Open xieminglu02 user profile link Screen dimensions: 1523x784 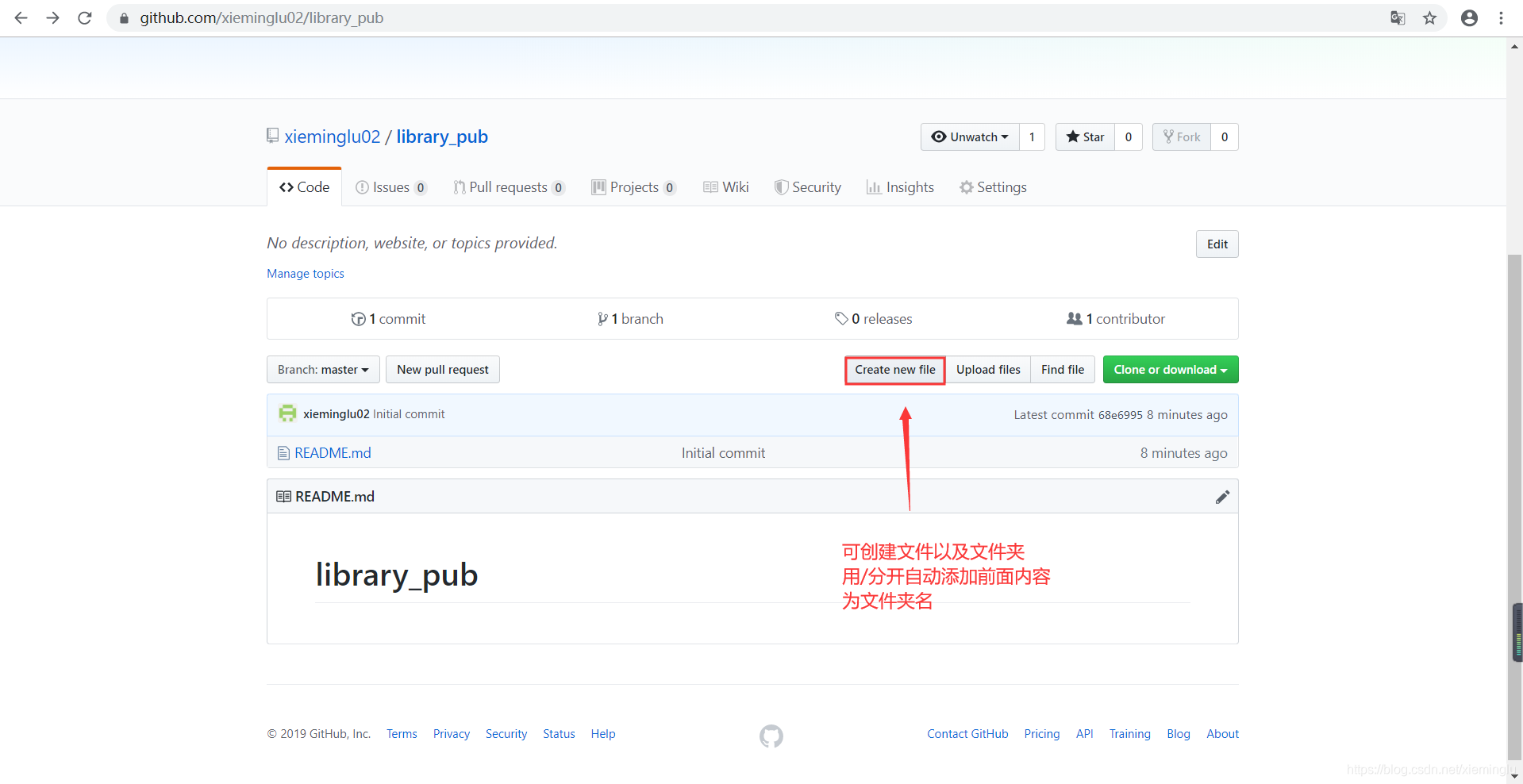point(333,136)
